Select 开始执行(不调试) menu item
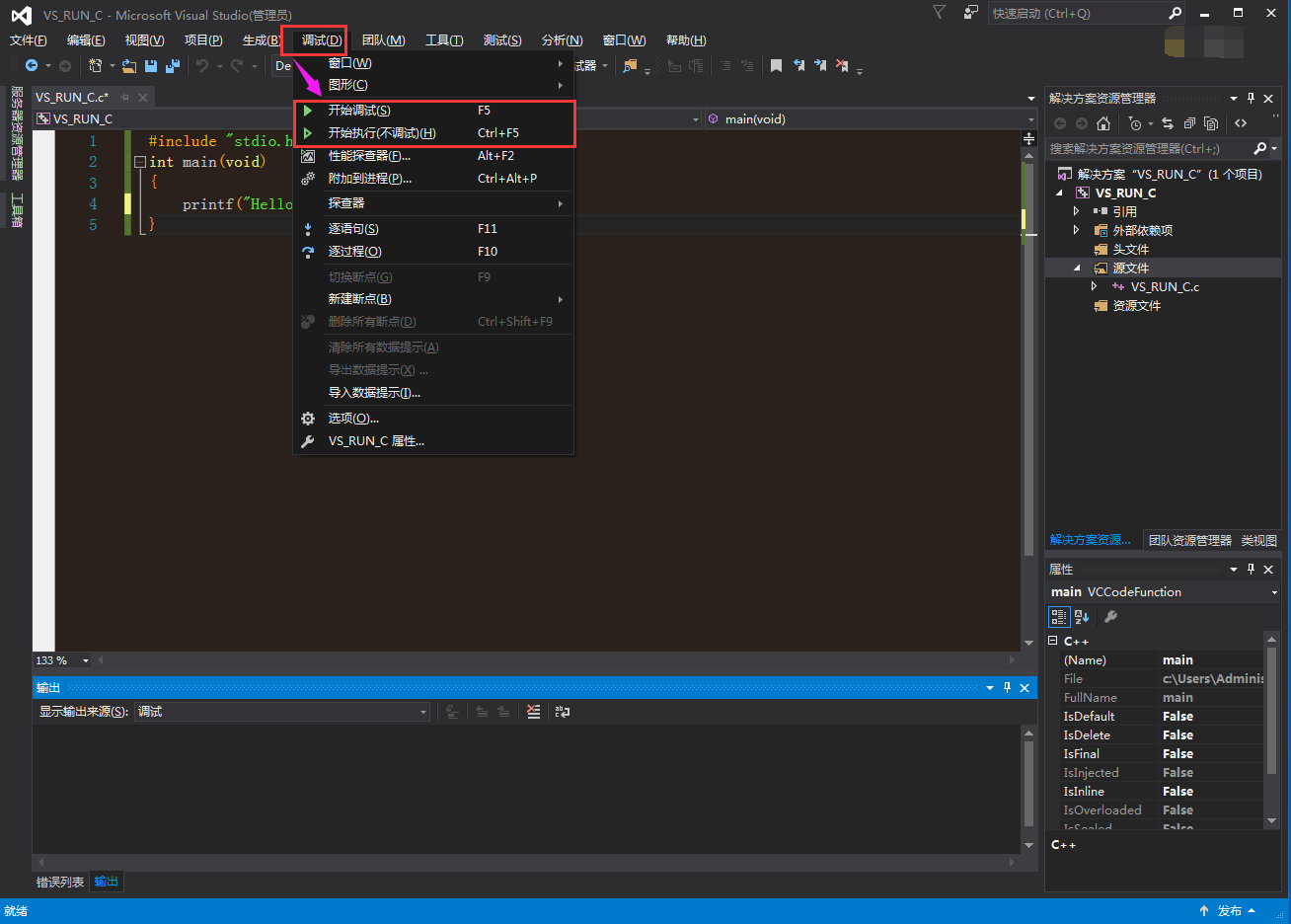 click(434, 133)
